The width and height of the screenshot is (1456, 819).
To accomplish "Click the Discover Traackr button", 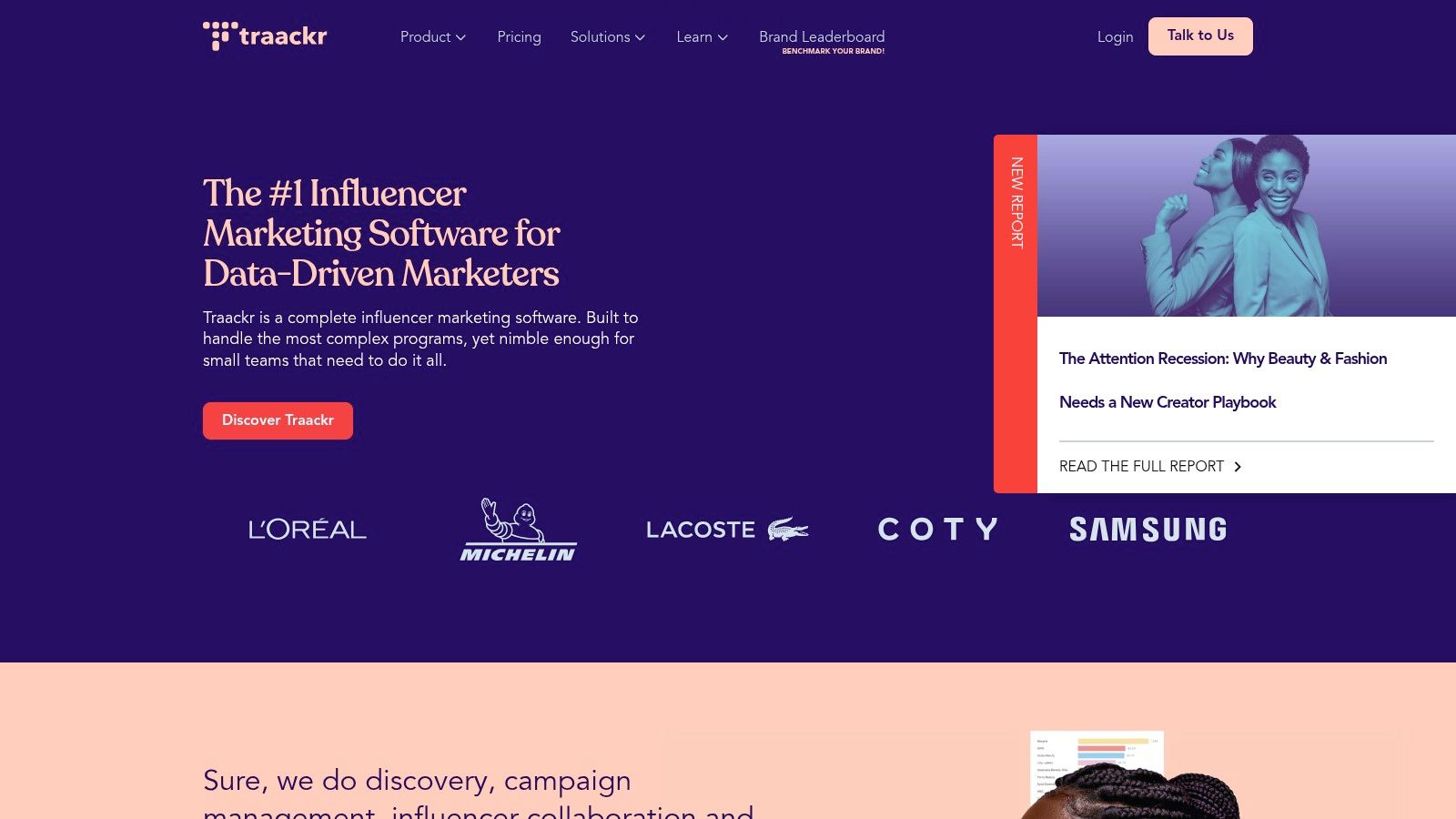I will [x=278, y=420].
